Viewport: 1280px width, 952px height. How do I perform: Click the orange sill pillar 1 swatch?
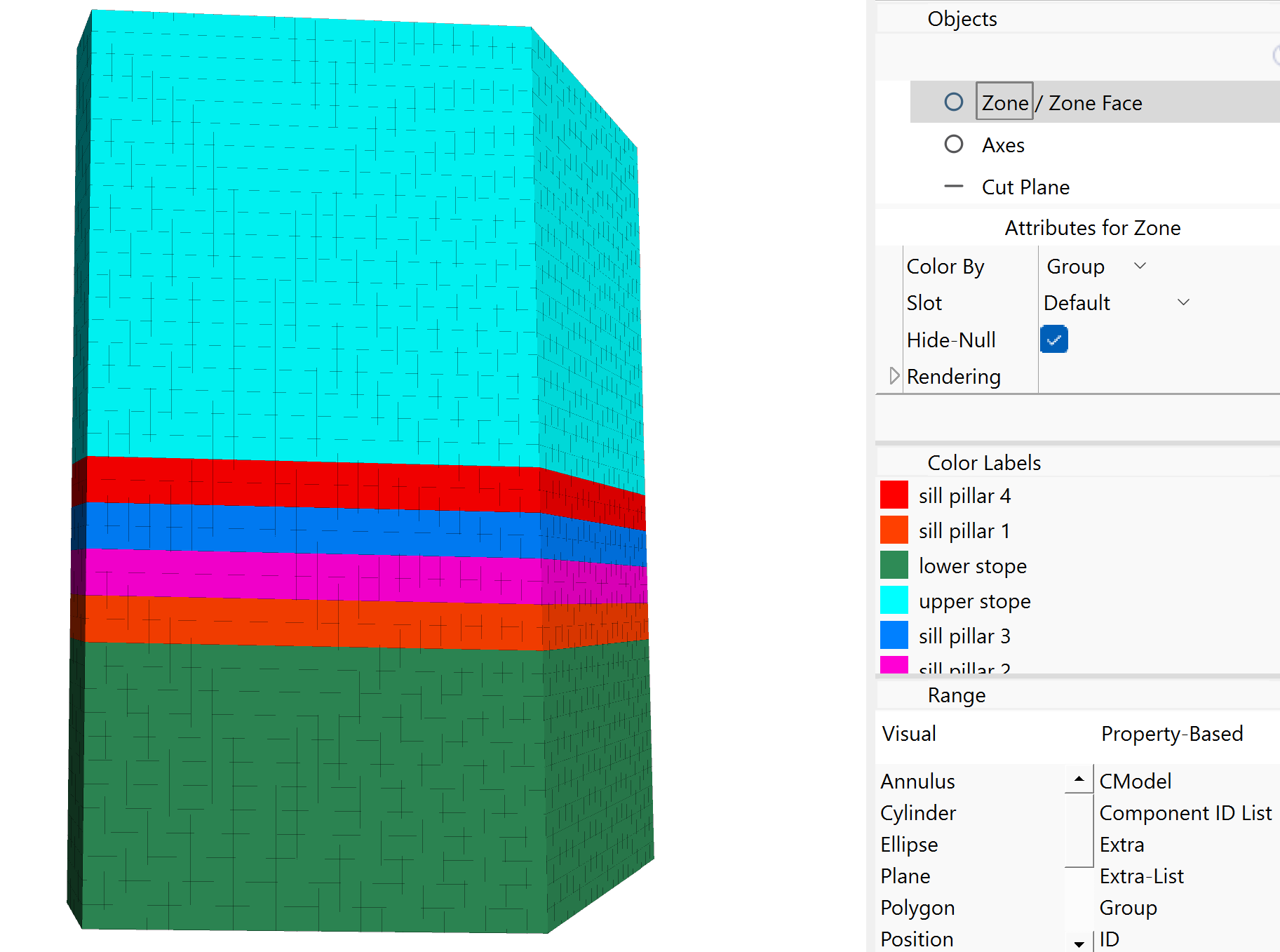point(894,530)
